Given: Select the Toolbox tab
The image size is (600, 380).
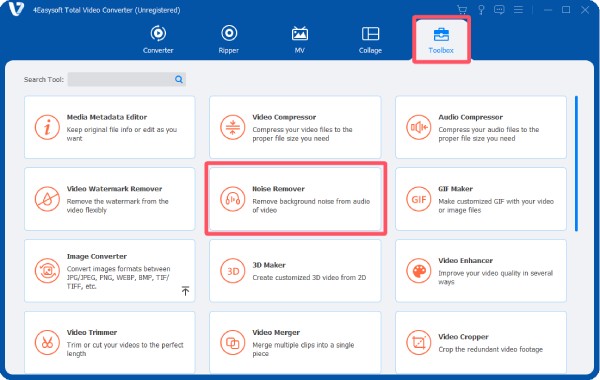Looking at the screenshot, I should pos(441,40).
